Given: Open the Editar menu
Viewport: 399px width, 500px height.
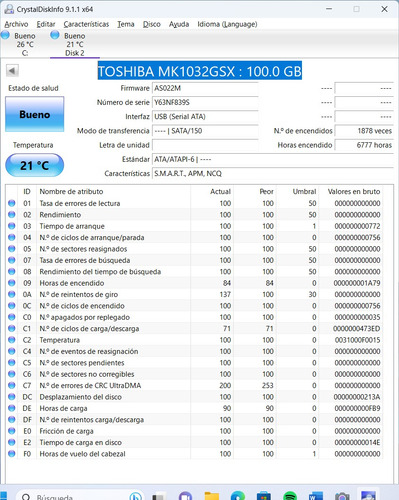Looking at the screenshot, I should 46,24.
